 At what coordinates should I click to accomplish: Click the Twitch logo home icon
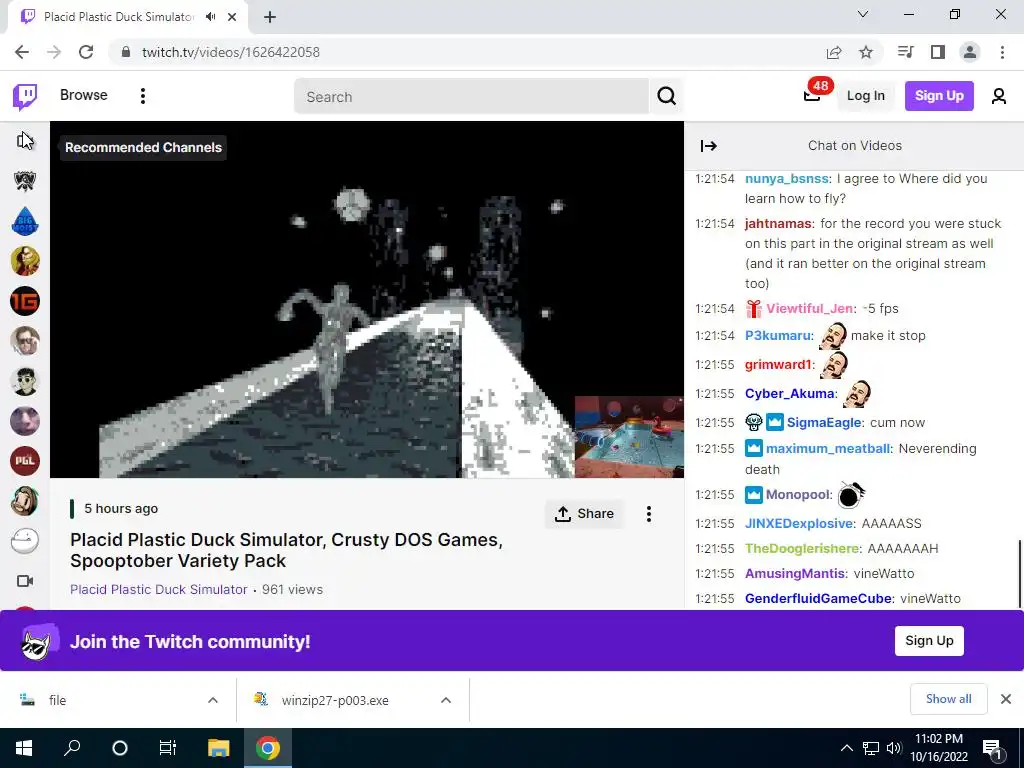(25, 96)
